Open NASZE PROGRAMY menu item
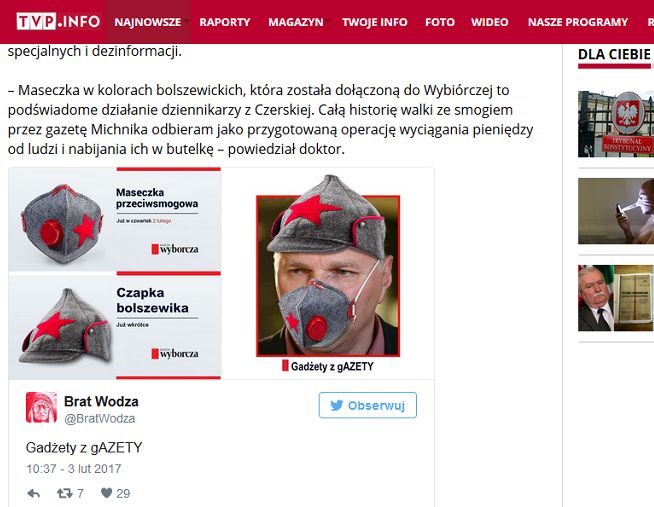The image size is (654, 507). [578, 22]
